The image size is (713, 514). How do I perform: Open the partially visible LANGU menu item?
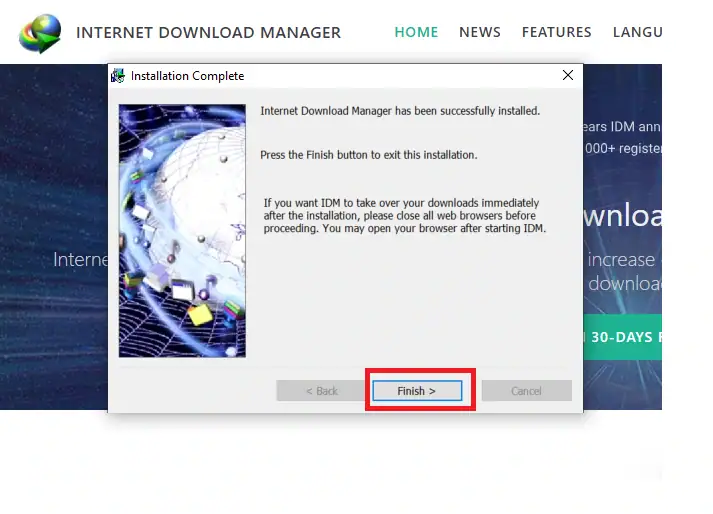637,32
